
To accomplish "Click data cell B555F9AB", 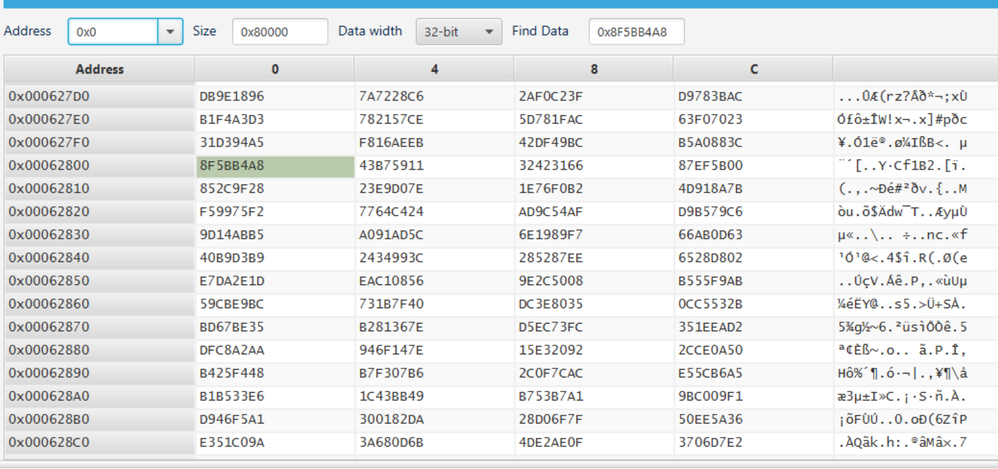I will [x=754, y=281].
